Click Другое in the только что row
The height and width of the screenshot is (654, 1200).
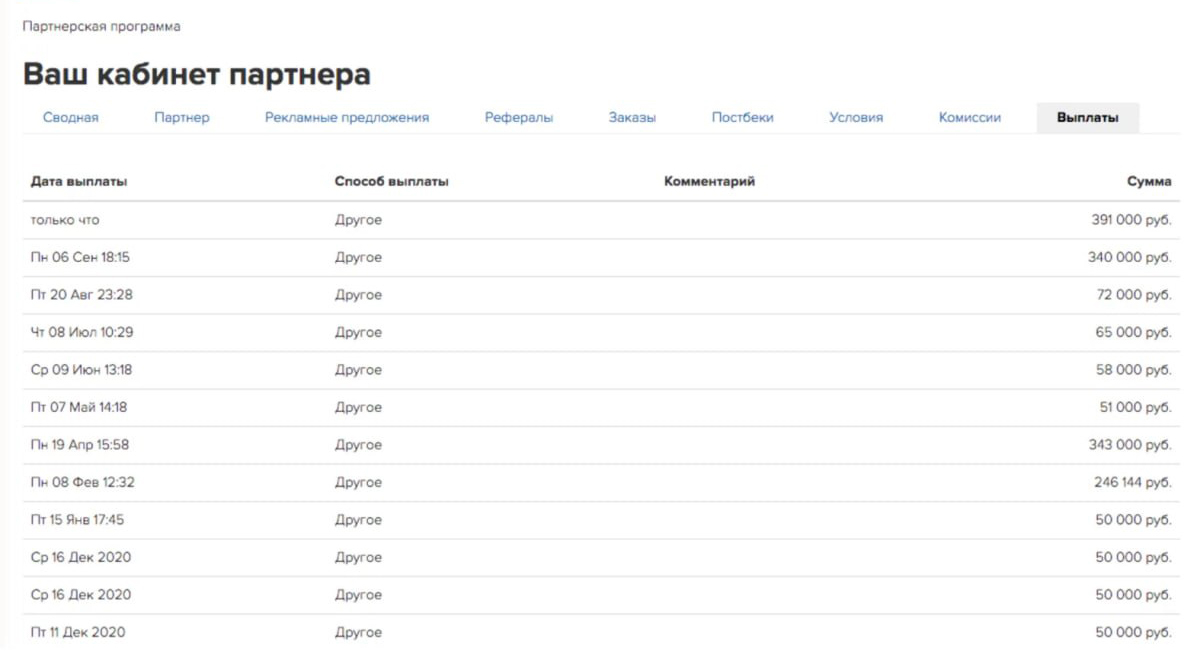tap(358, 220)
